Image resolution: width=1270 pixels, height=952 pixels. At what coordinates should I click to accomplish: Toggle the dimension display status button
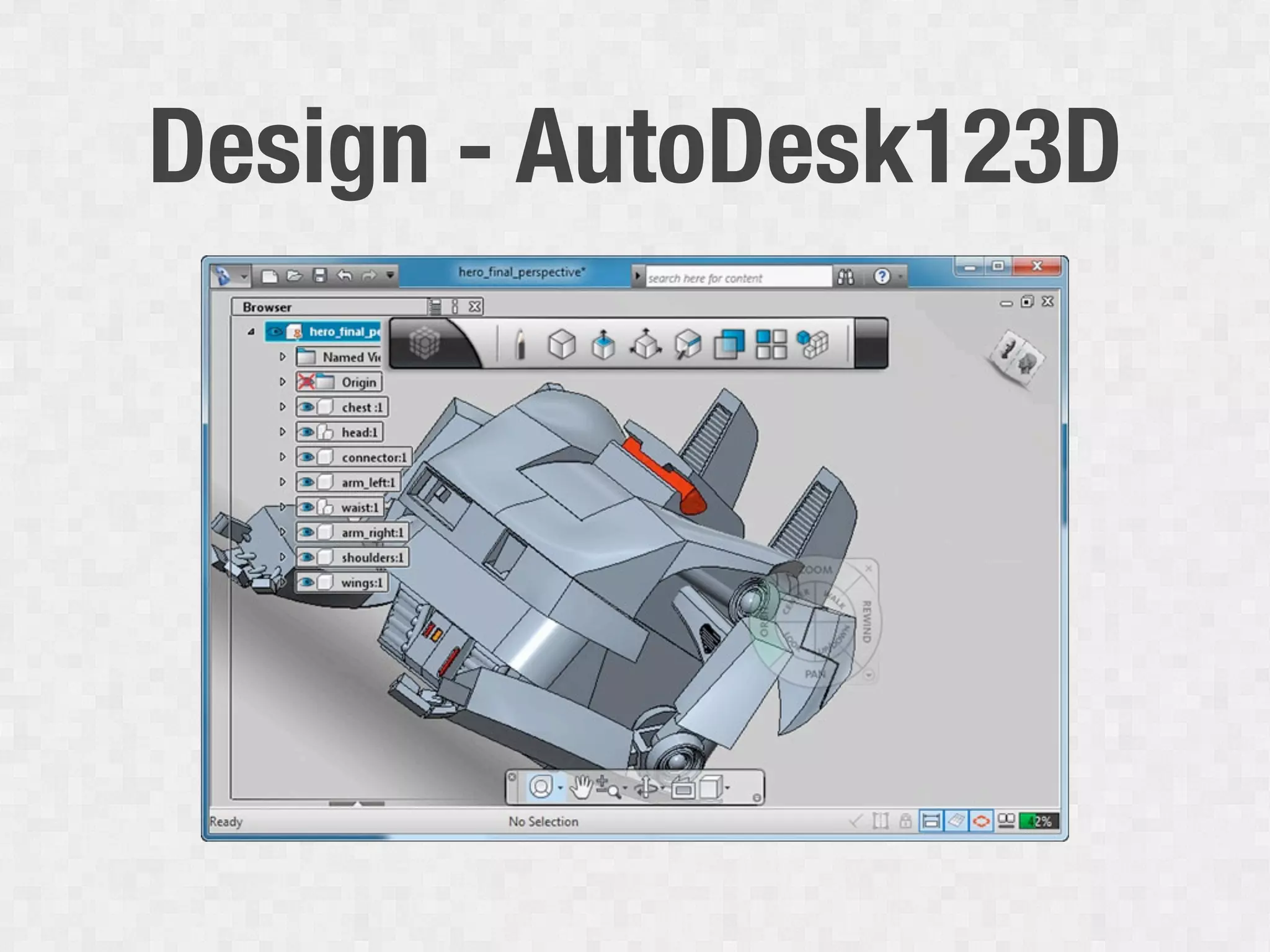click(930, 821)
